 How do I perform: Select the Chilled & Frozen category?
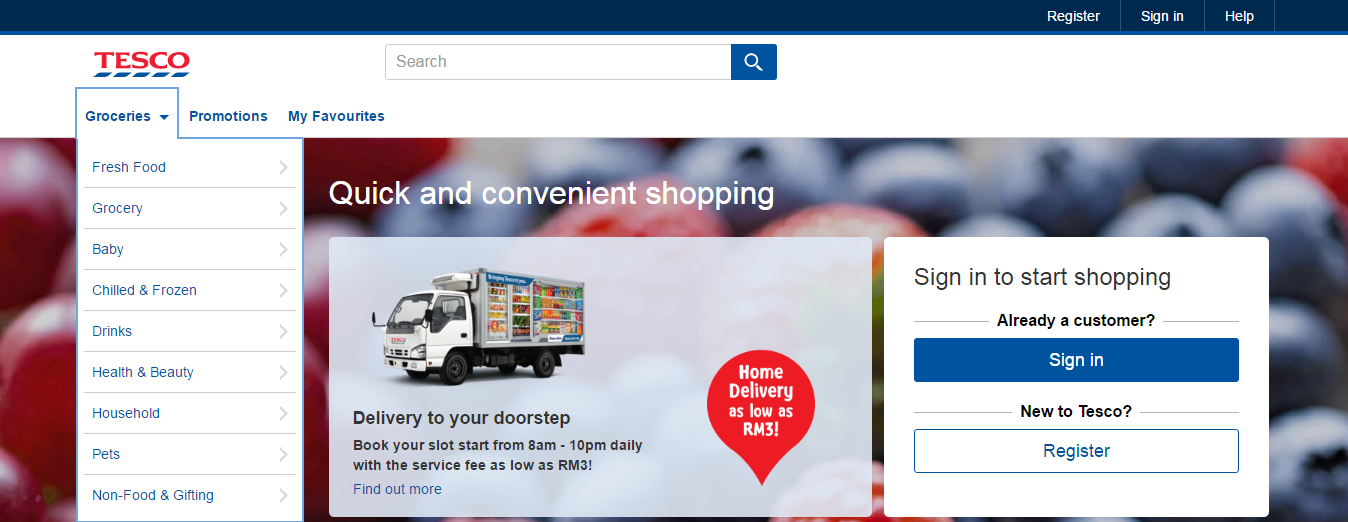(190, 290)
